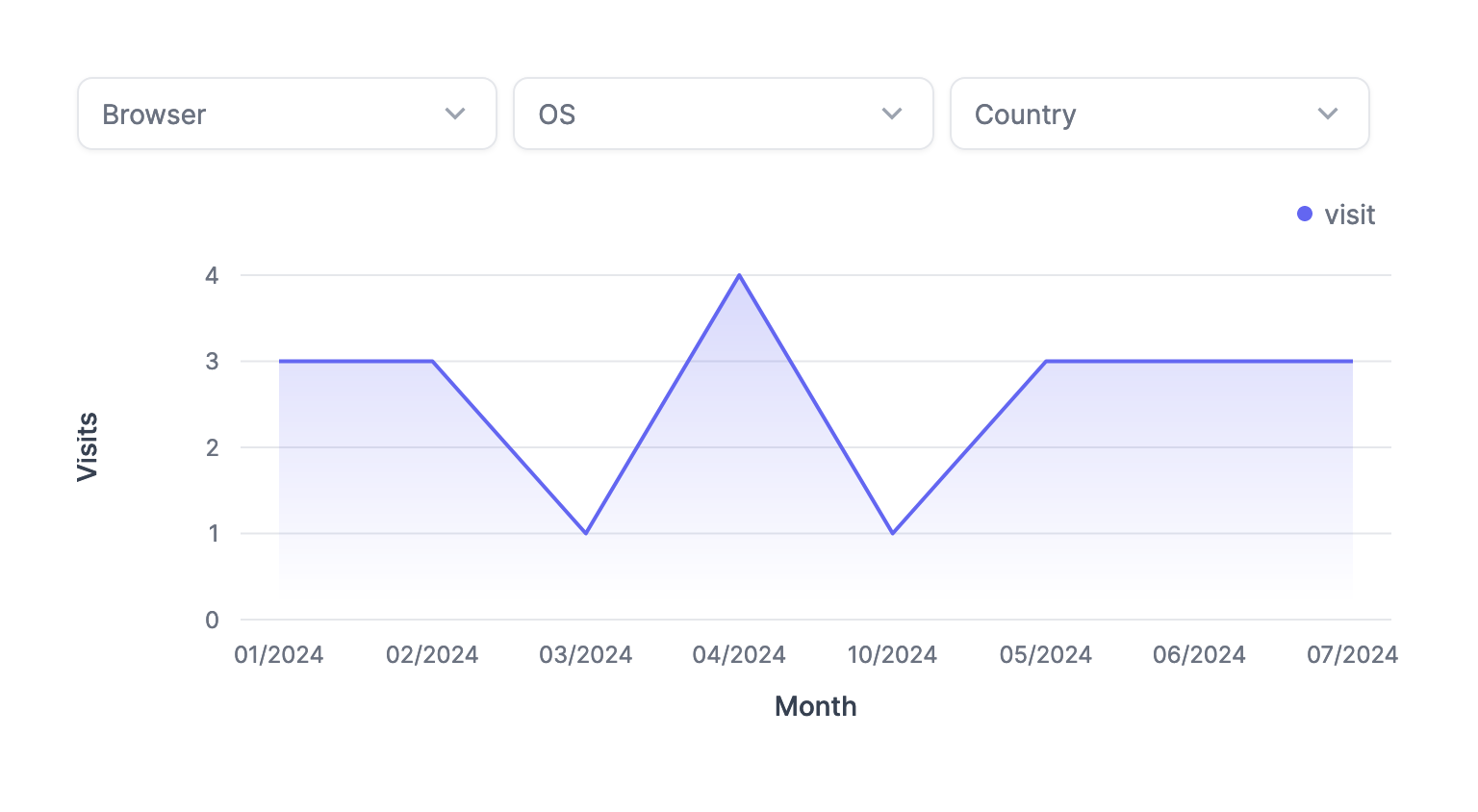
Task: Open the Browser filter dropdown
Action: coord(287,114)
